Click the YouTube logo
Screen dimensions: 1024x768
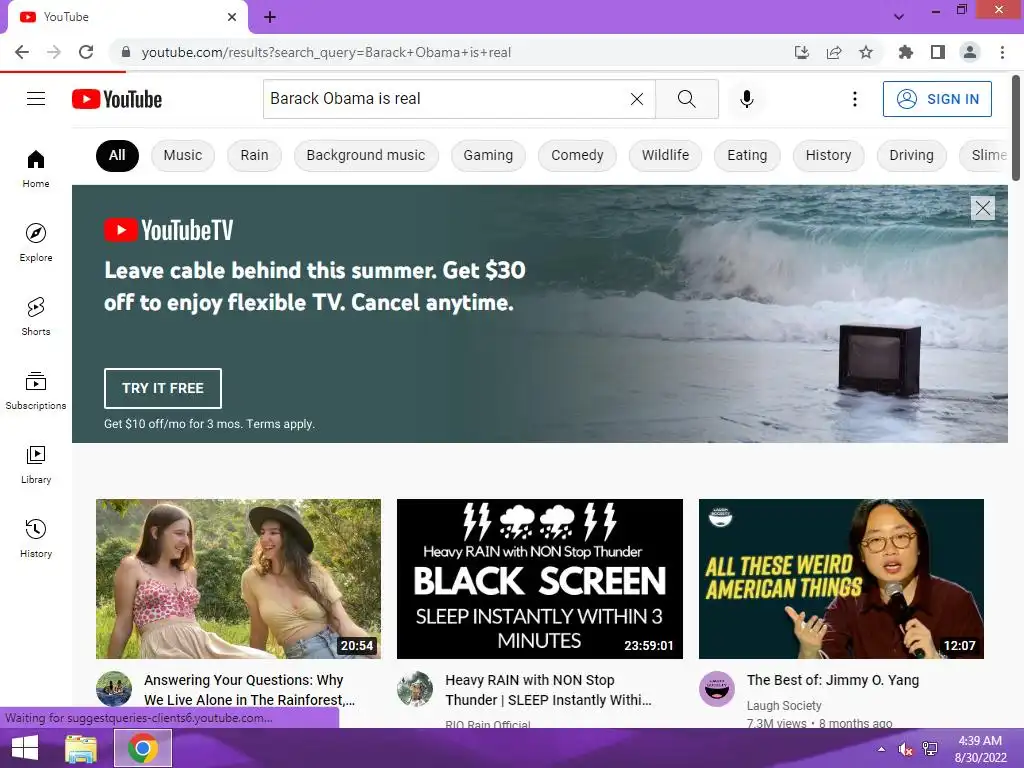point(117,99)
